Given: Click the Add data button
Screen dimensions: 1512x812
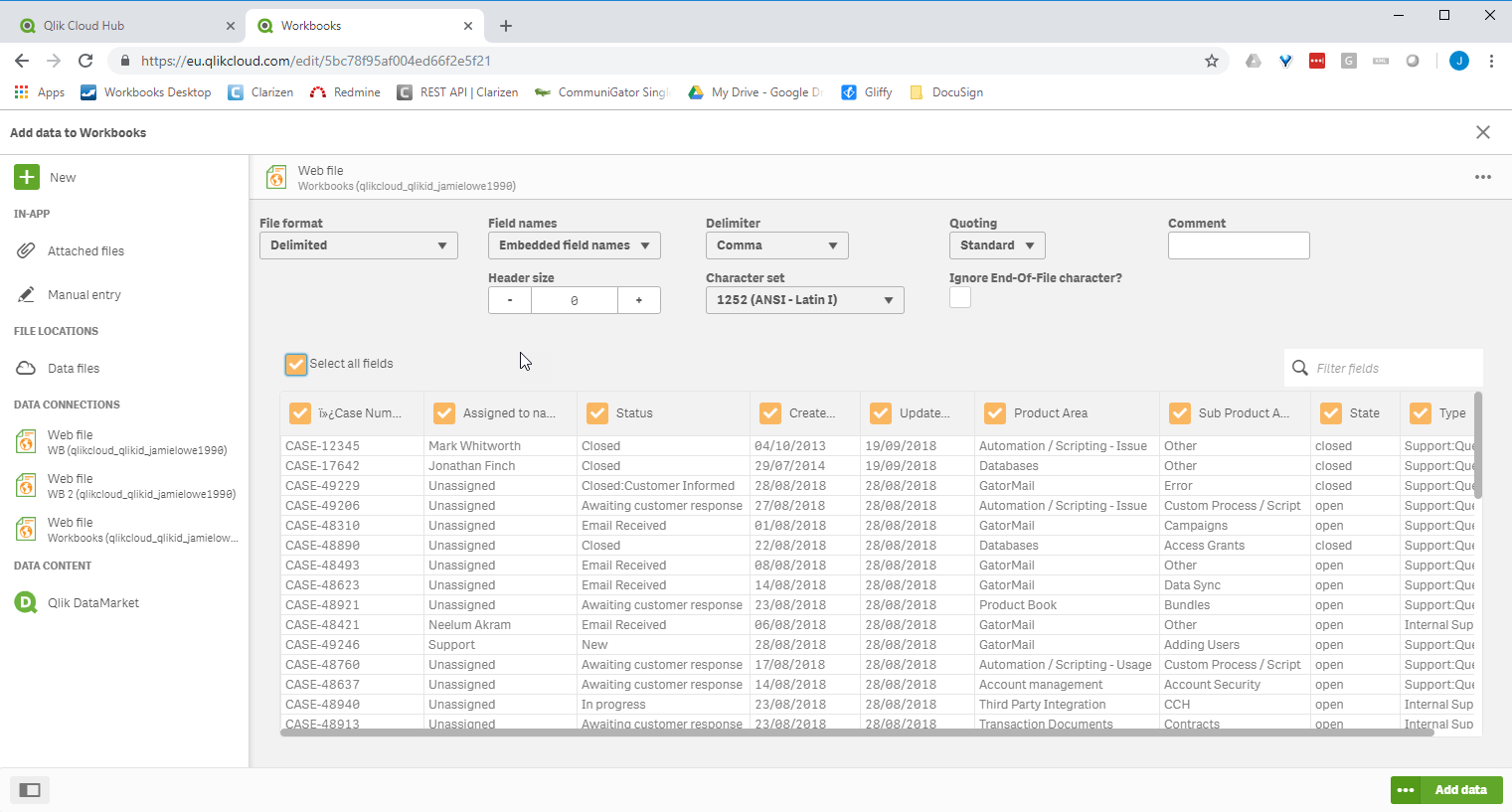Looking at the screenshot, I should pos(1461,790).
